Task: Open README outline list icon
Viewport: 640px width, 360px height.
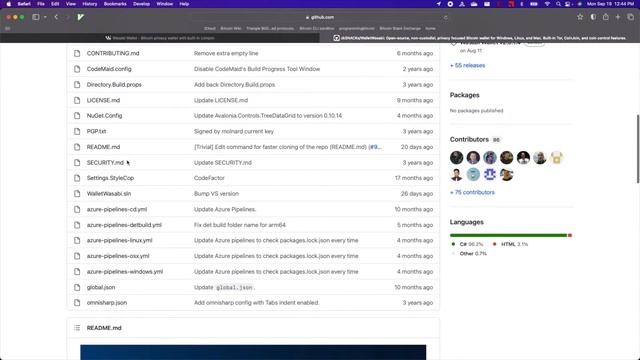Action: tap(77, 328)
